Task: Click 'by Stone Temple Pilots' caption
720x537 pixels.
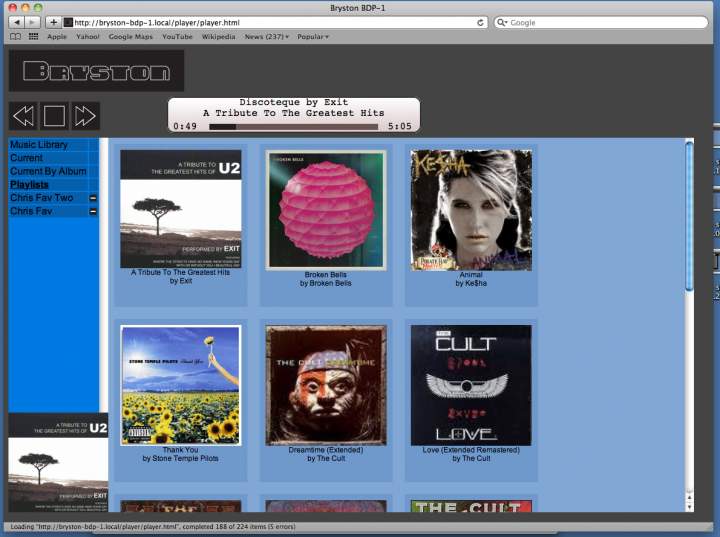Action: (180, 458)
